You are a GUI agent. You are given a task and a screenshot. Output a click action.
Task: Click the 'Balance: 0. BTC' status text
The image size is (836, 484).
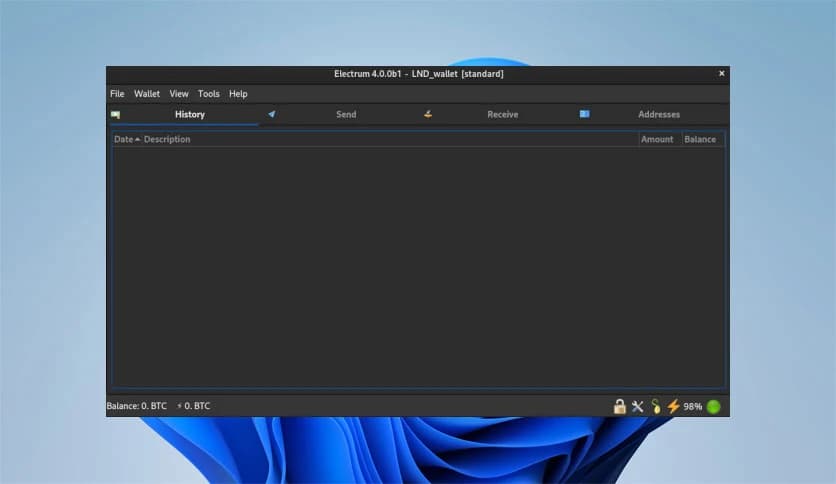(x=136, y=406)
